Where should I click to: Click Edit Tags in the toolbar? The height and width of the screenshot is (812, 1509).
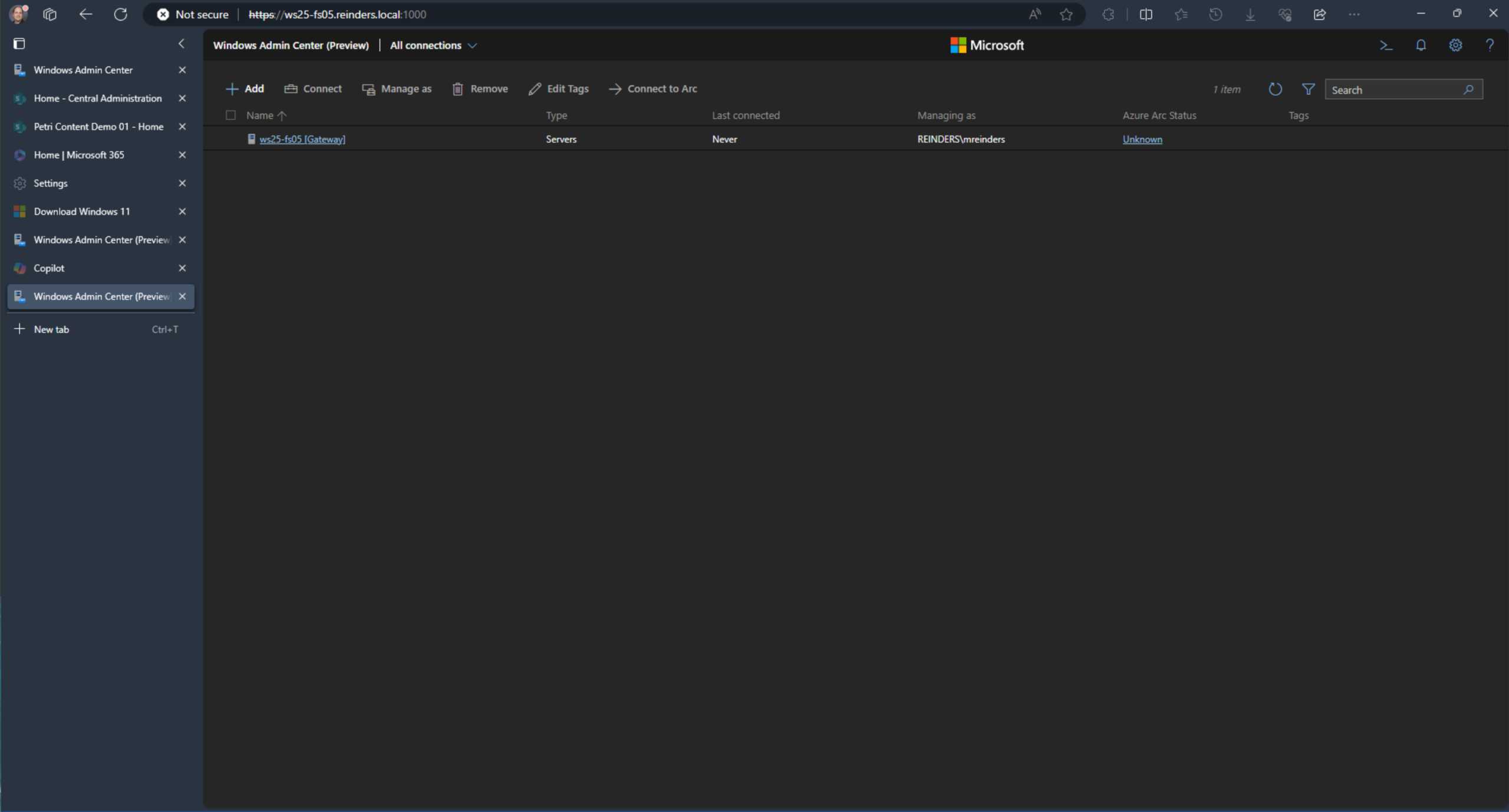558,89
